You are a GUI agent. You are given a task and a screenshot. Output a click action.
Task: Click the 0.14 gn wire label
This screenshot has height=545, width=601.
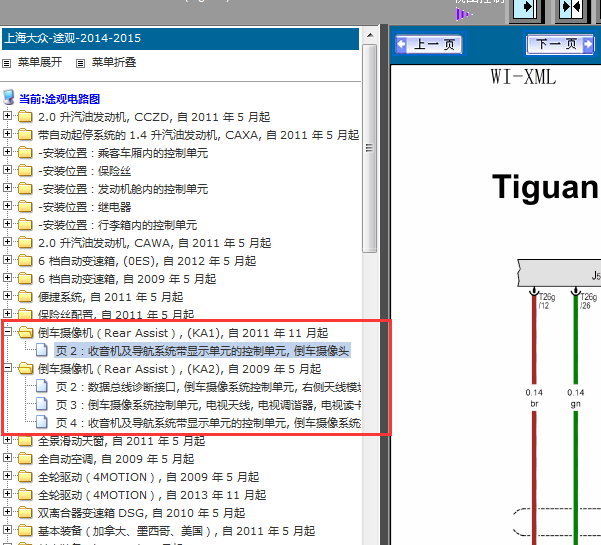576,398
